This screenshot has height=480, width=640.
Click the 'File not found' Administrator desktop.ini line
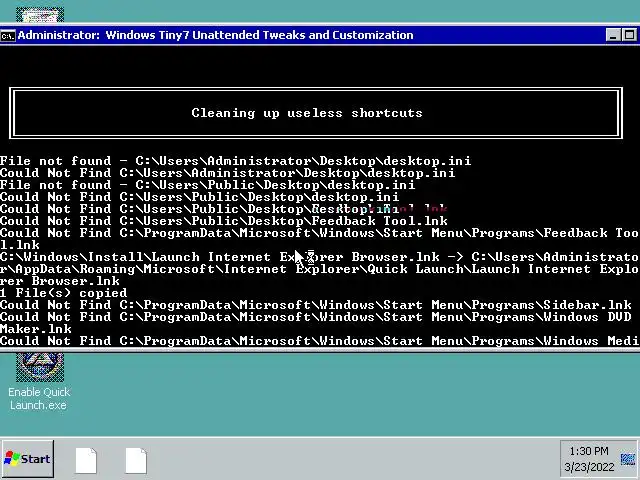pyautogui.click(x=236, y=161)
